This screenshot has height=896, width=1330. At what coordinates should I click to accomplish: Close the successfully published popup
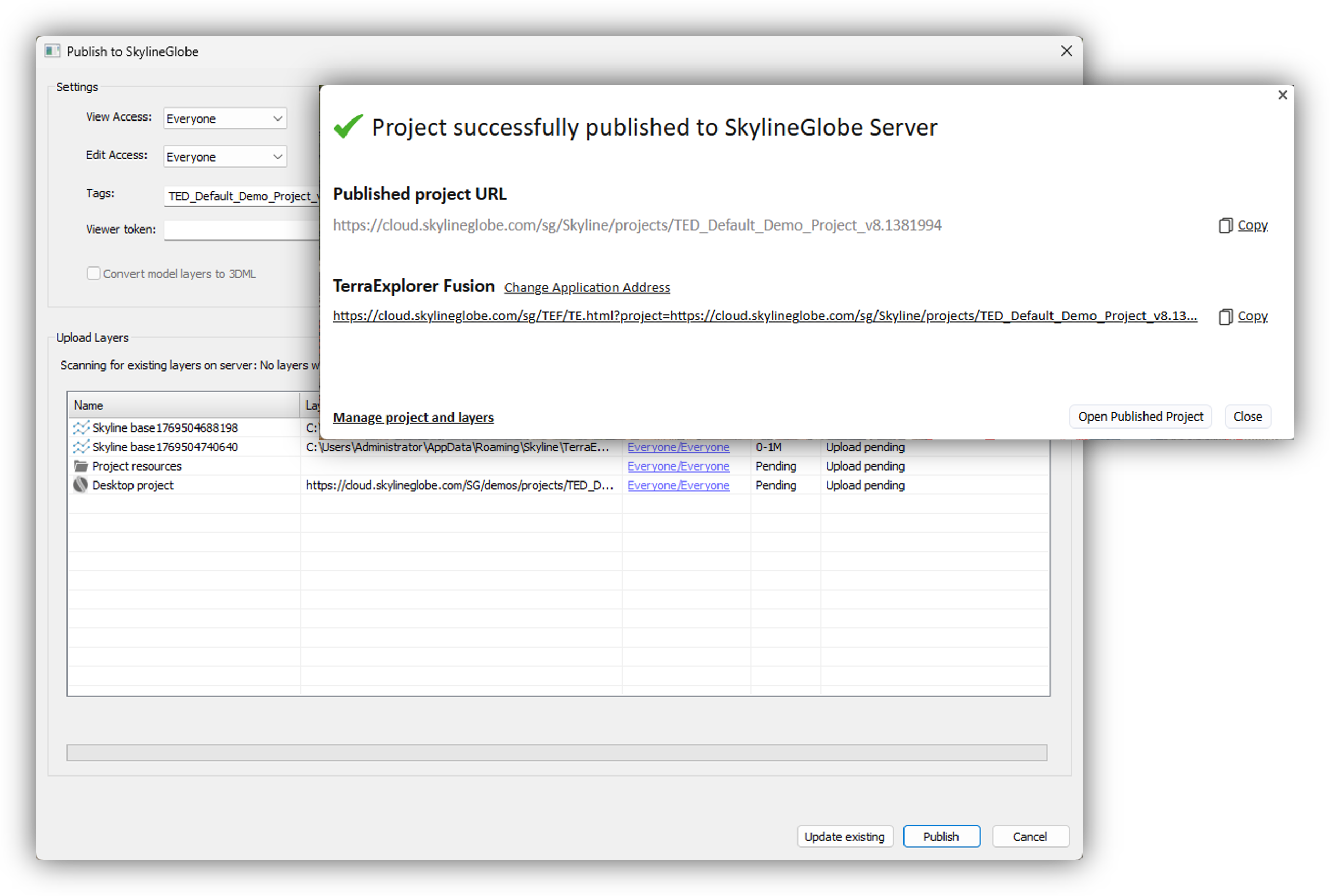[1282, 95]
